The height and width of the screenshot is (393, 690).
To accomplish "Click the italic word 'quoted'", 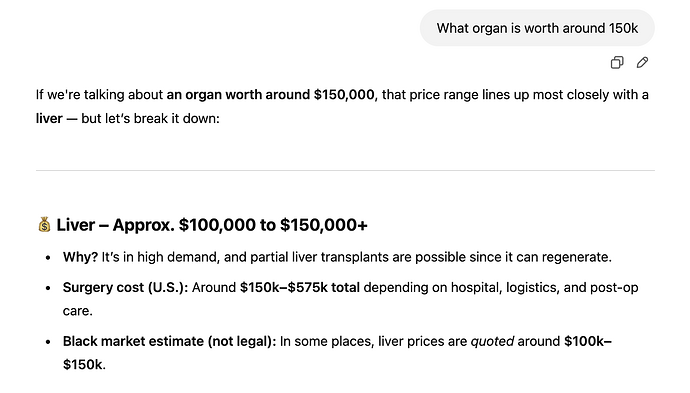I will coord(492,342).
